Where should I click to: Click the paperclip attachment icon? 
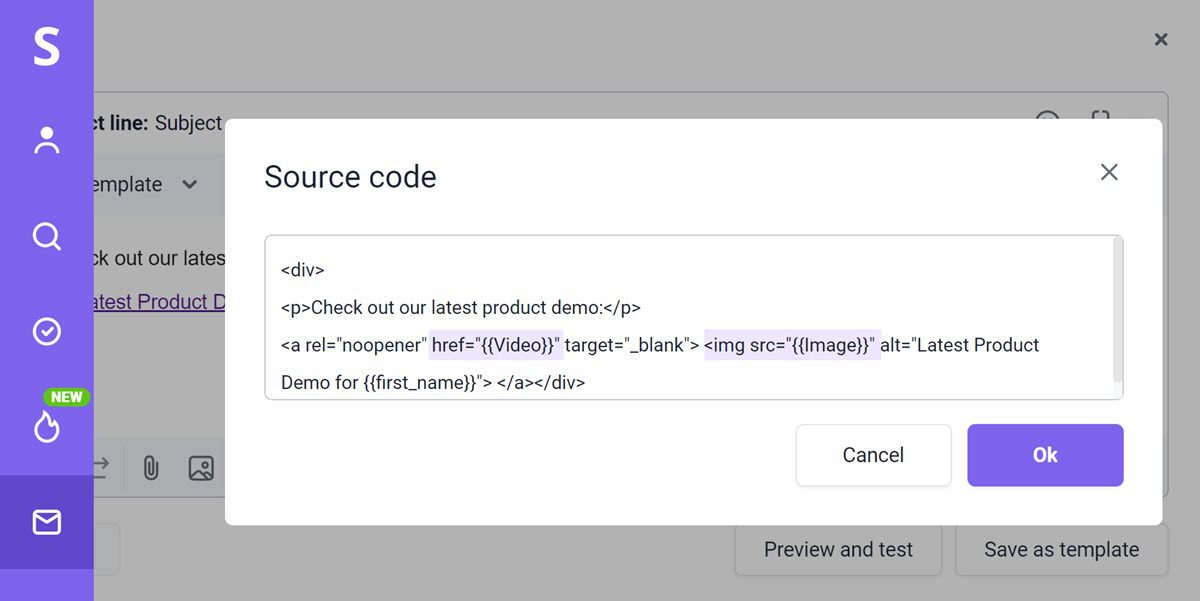point(150,468)
